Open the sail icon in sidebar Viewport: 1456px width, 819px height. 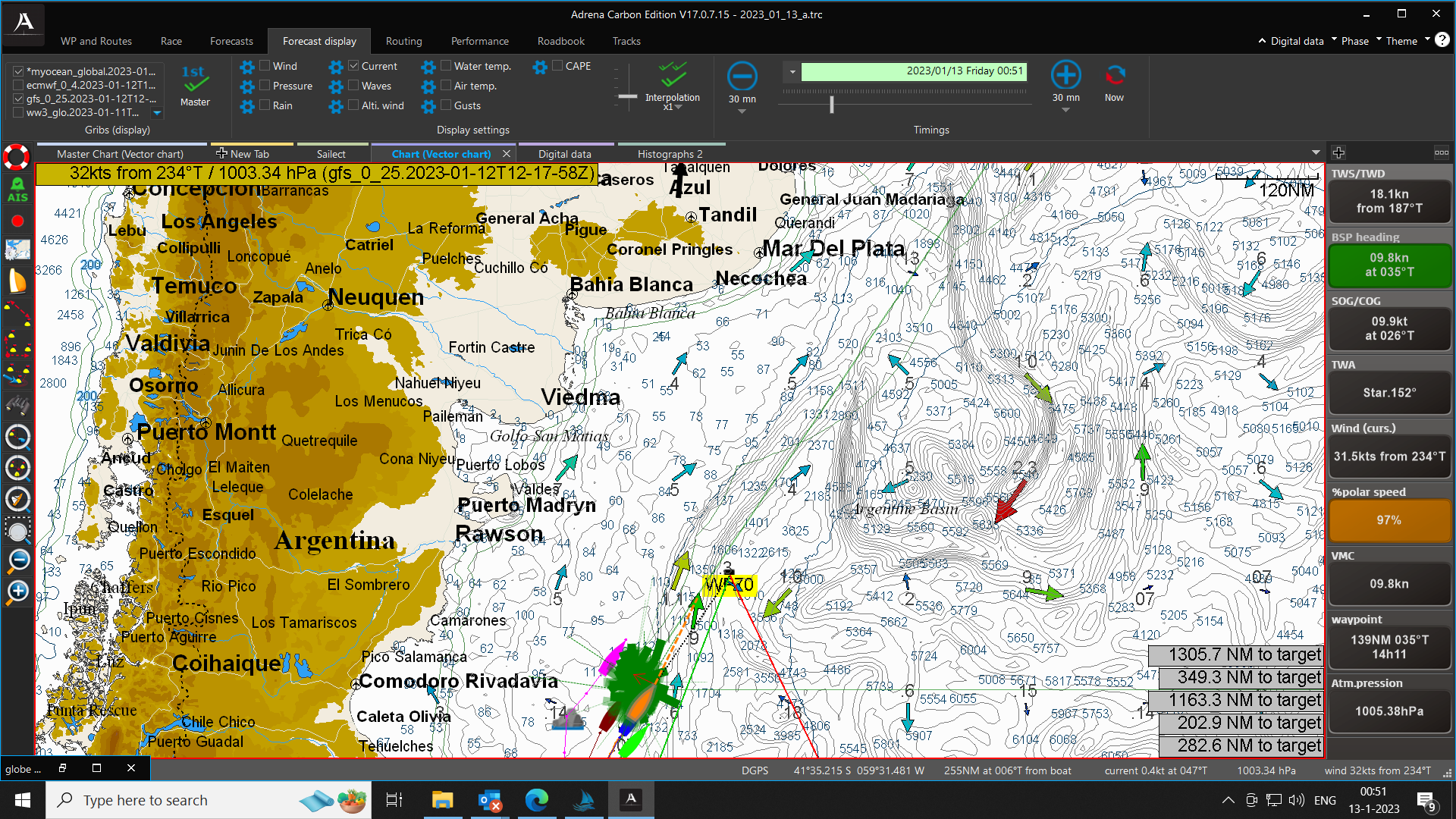[x=17, y=281]
